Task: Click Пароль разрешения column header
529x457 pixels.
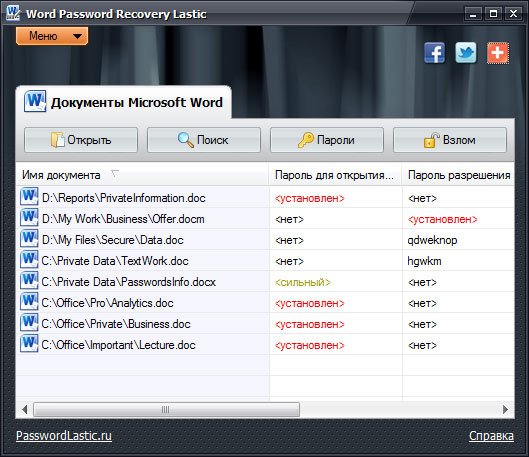Action: 458,175
